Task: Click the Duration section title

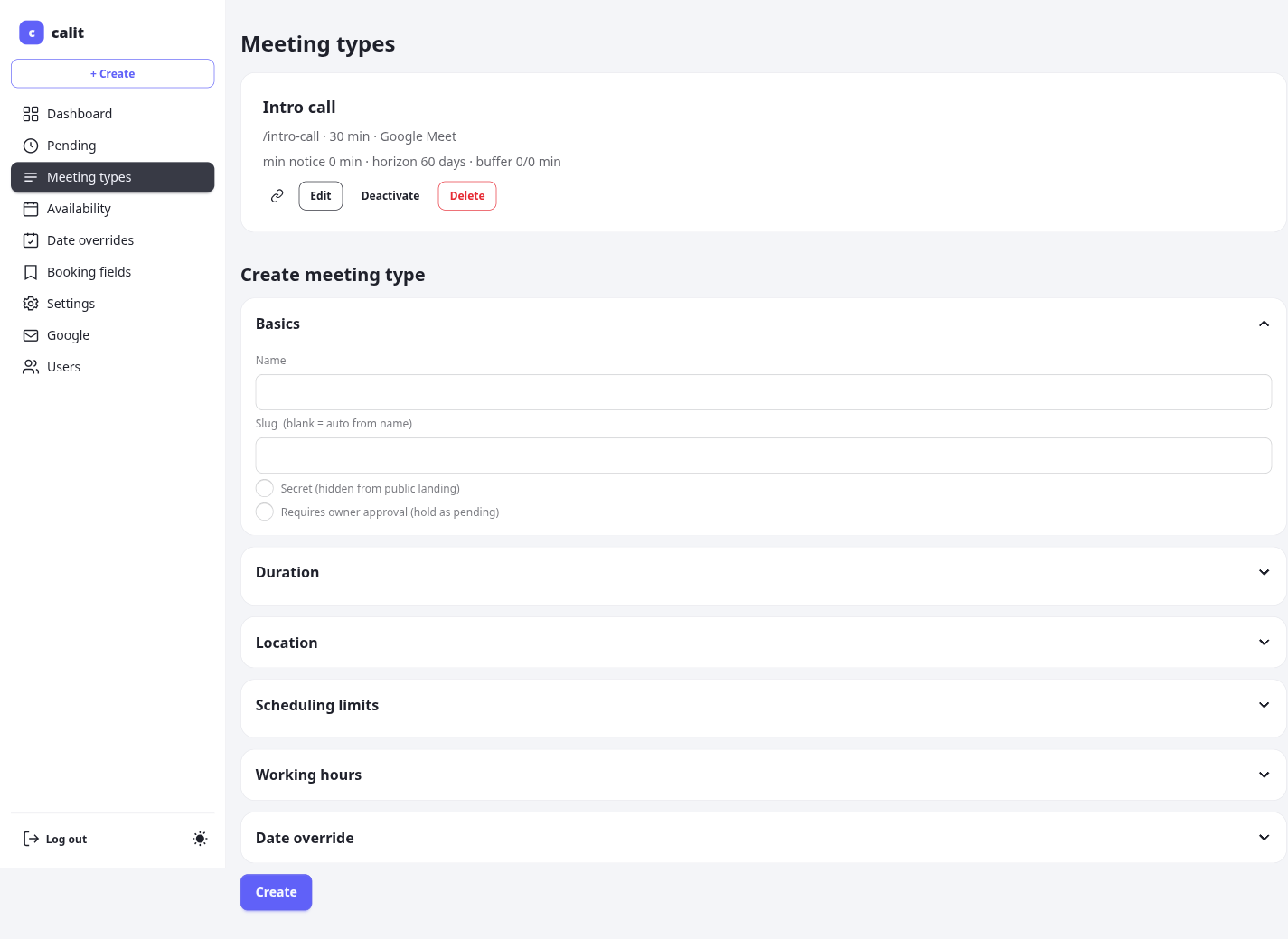Action: [x=287, y=572]
